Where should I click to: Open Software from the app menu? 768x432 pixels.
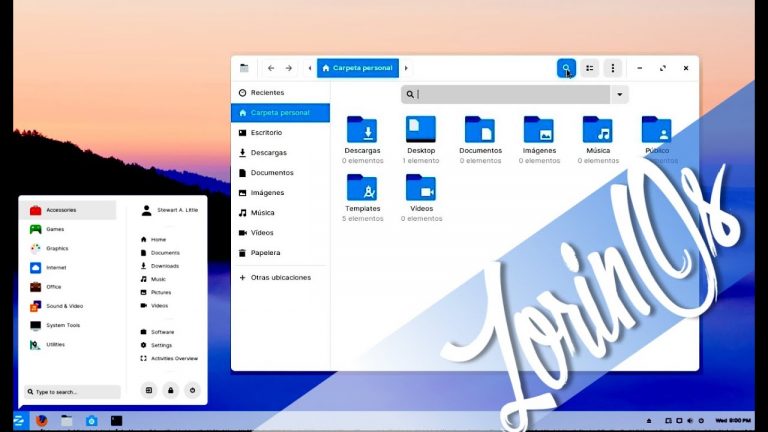[157, 332]
